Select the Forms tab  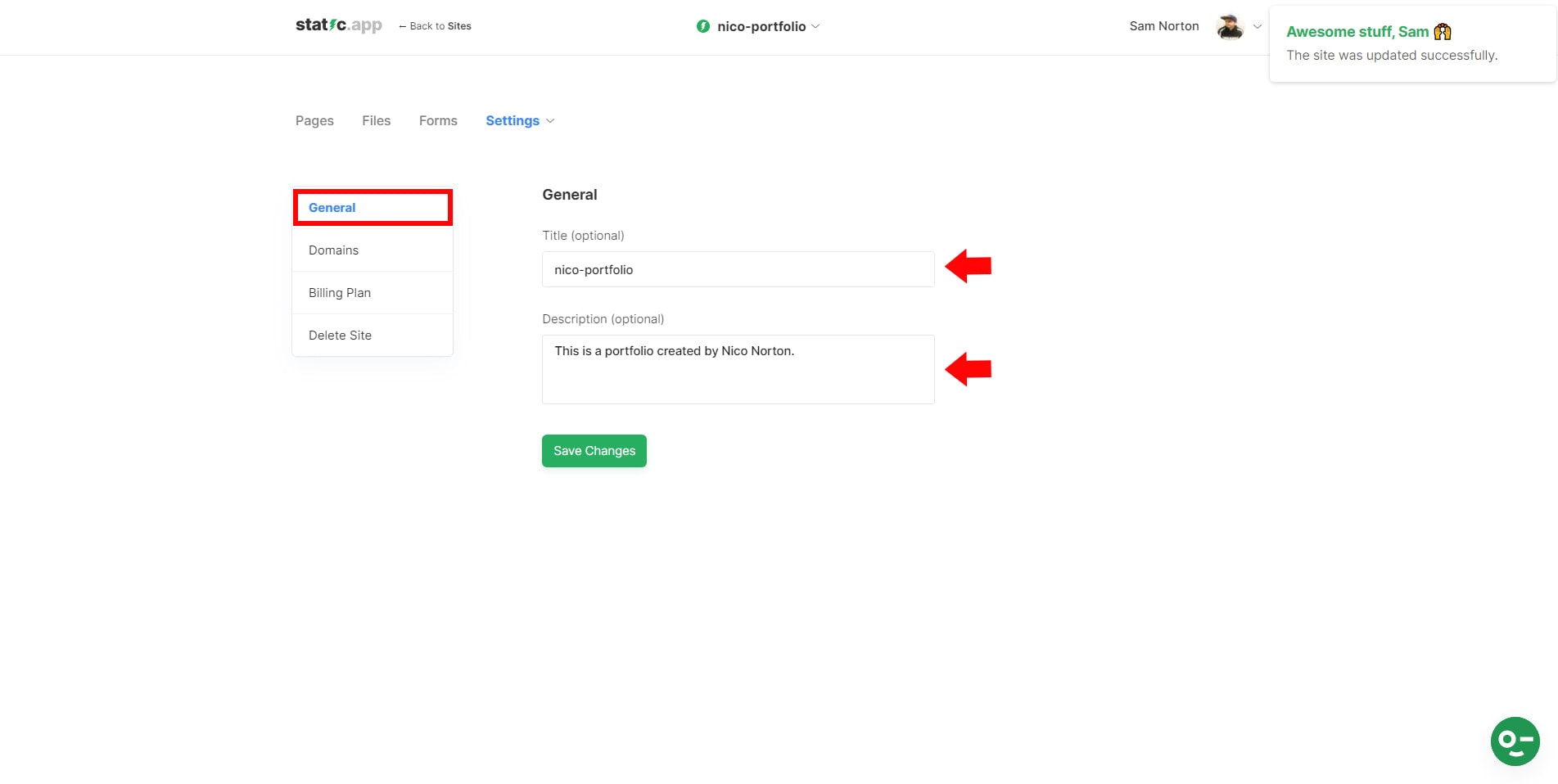pos(437,120)
